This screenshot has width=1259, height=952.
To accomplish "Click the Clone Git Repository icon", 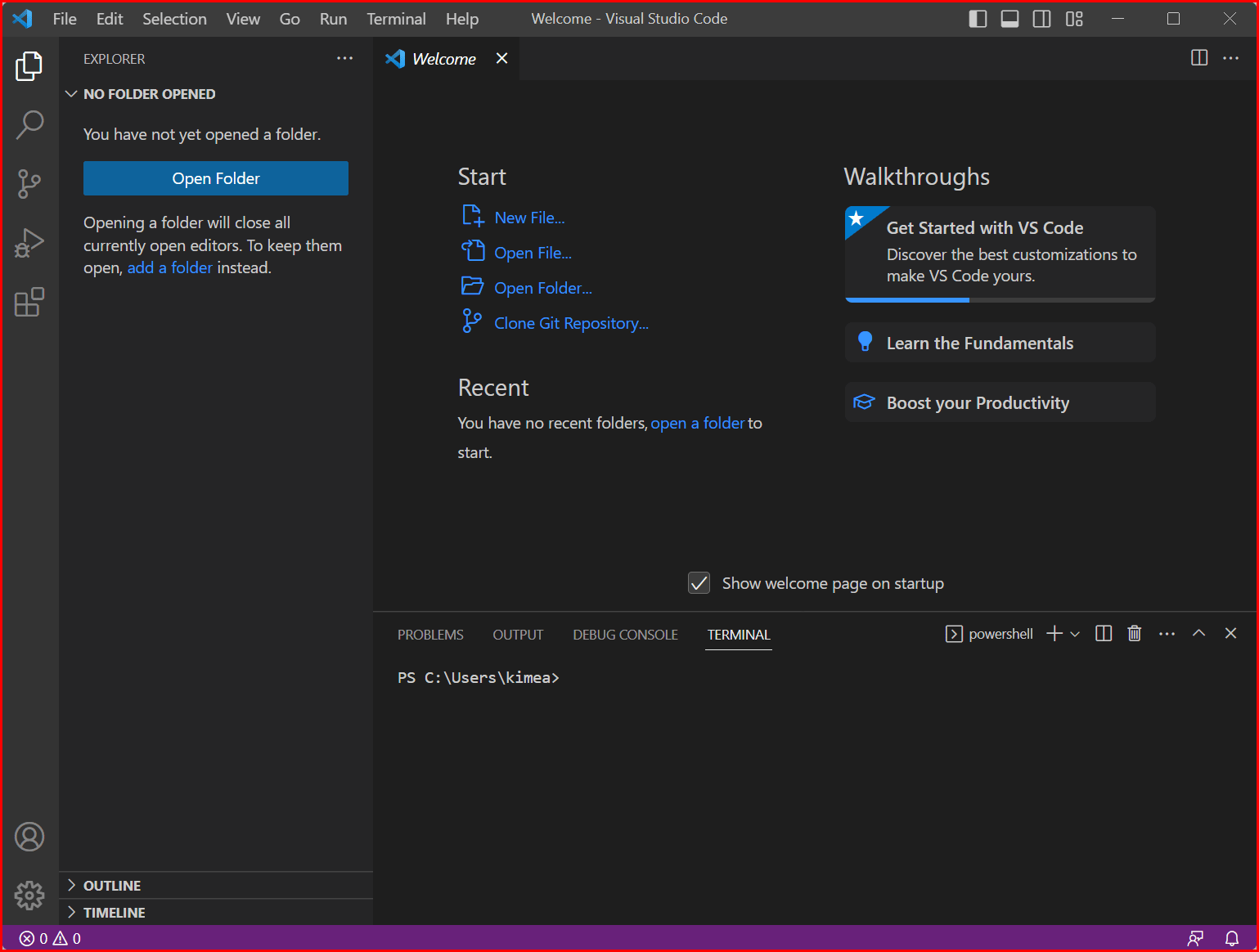I will pos(472,321).
